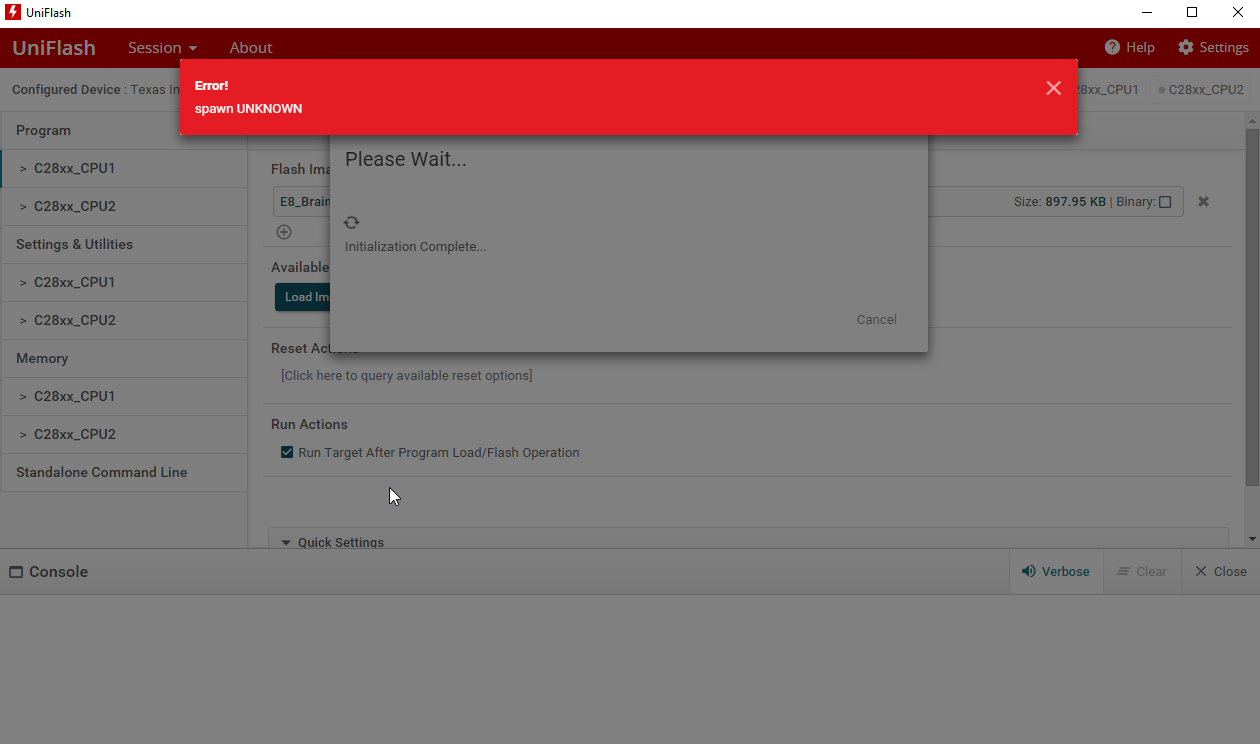Viewport: 1260px width, 744px height.
Task: Toggle Verbose console output
Action: (1056, 571)
